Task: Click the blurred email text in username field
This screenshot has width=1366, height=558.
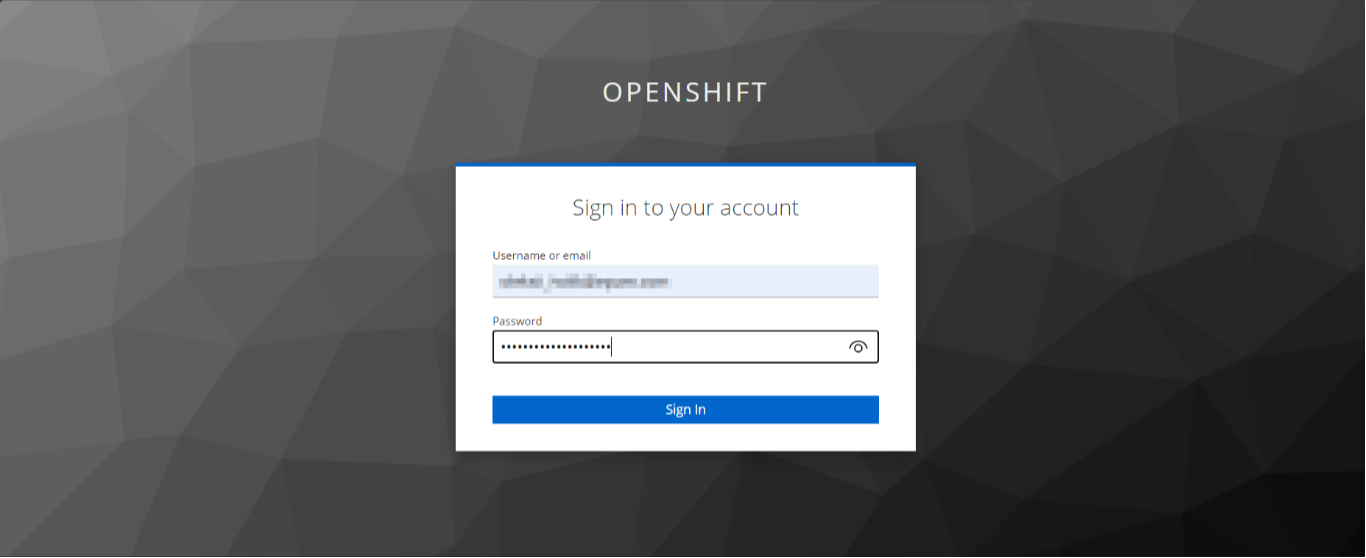Action: 583,282
